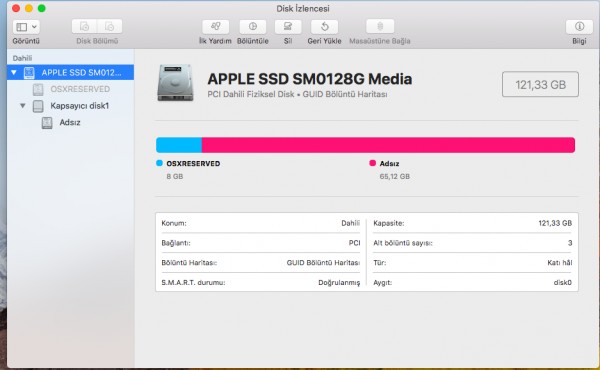Click the 8 GB size text

[x=174, y=176]
